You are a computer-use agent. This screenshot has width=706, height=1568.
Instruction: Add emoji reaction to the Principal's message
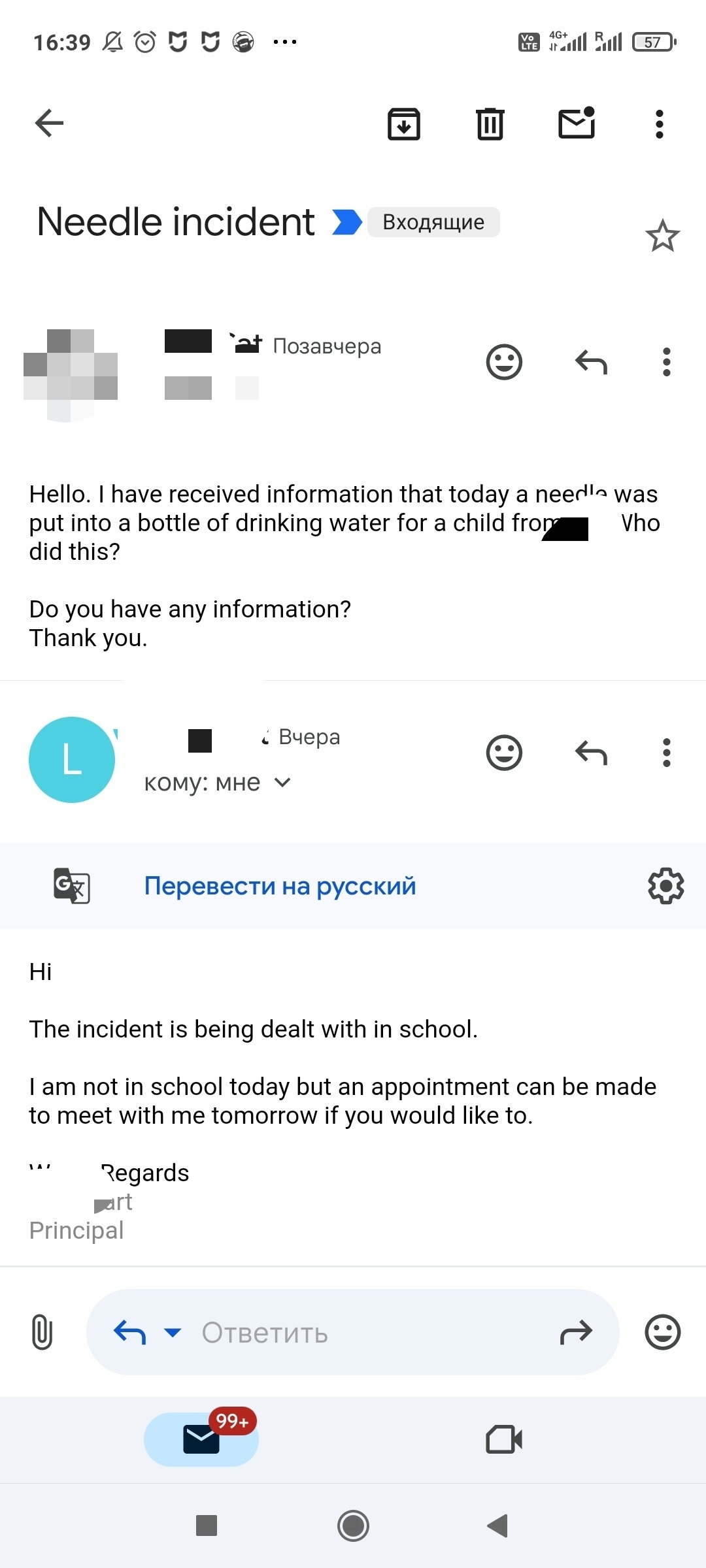point(504,753)
